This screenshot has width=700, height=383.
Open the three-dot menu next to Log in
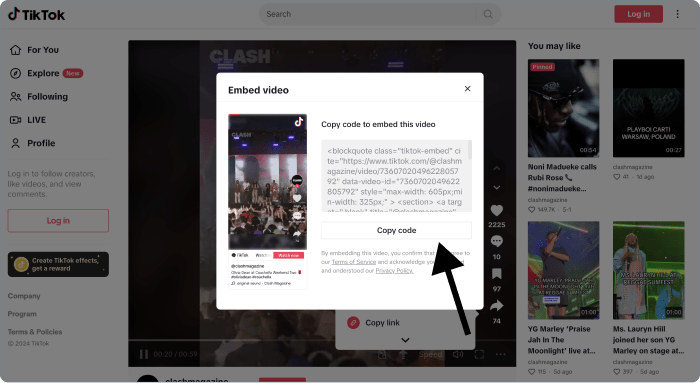tap(677, 14)
